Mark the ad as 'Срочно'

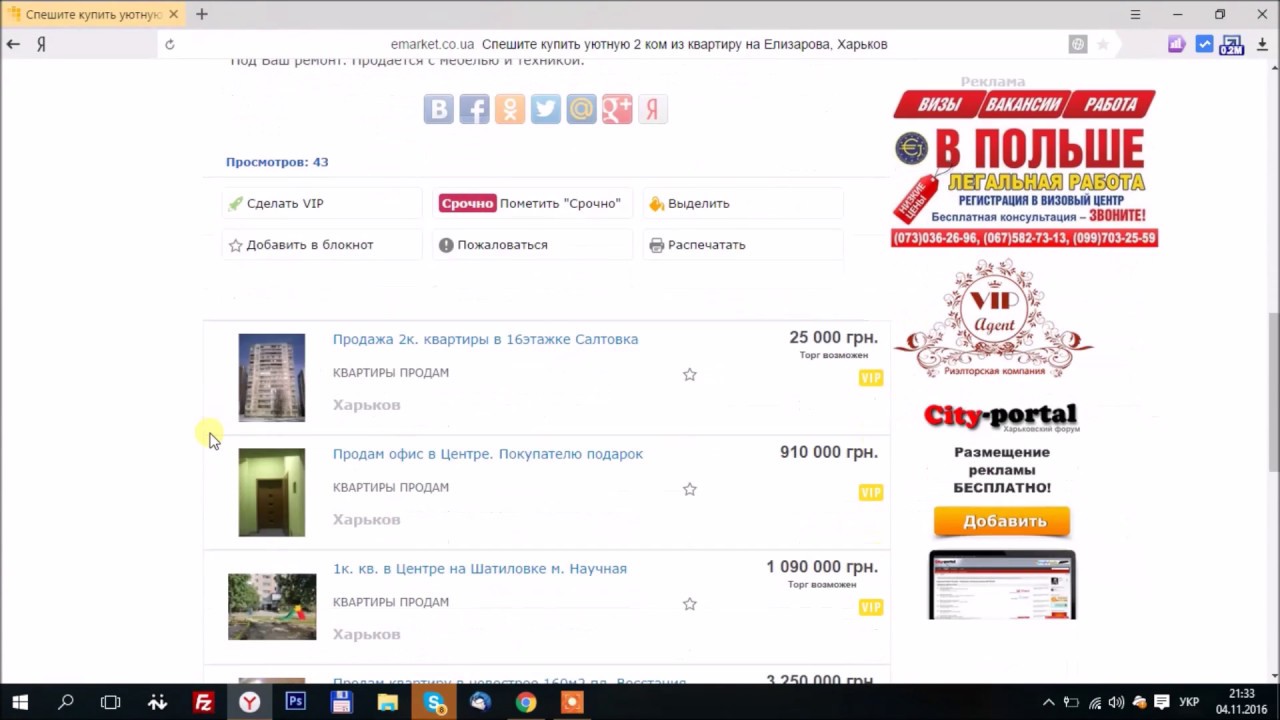[x=530, y=203]
